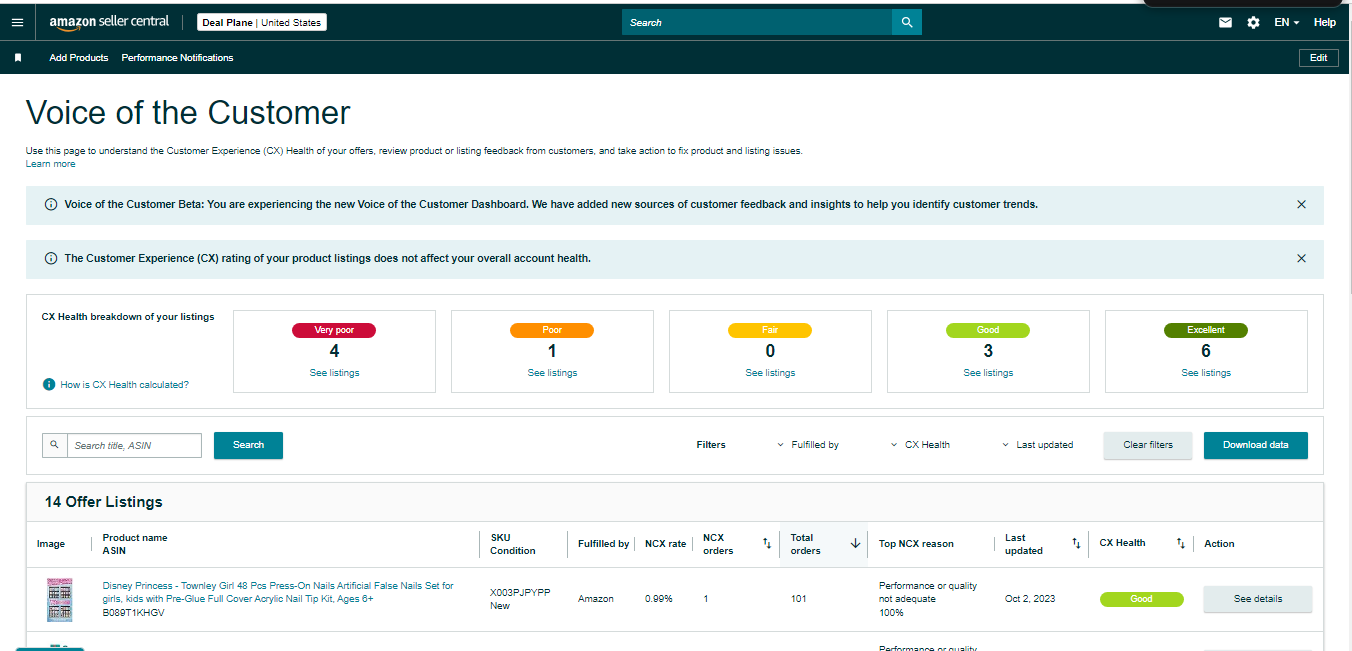
Task: Click the Disney Princess product thumbnail image
Action: [60, 599]
